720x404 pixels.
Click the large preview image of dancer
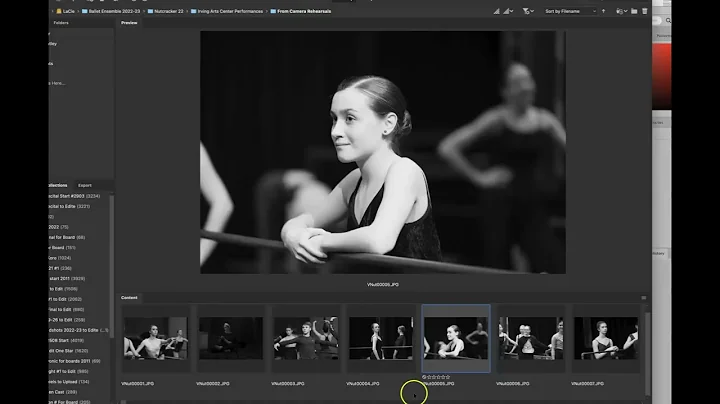pos(383,152)
